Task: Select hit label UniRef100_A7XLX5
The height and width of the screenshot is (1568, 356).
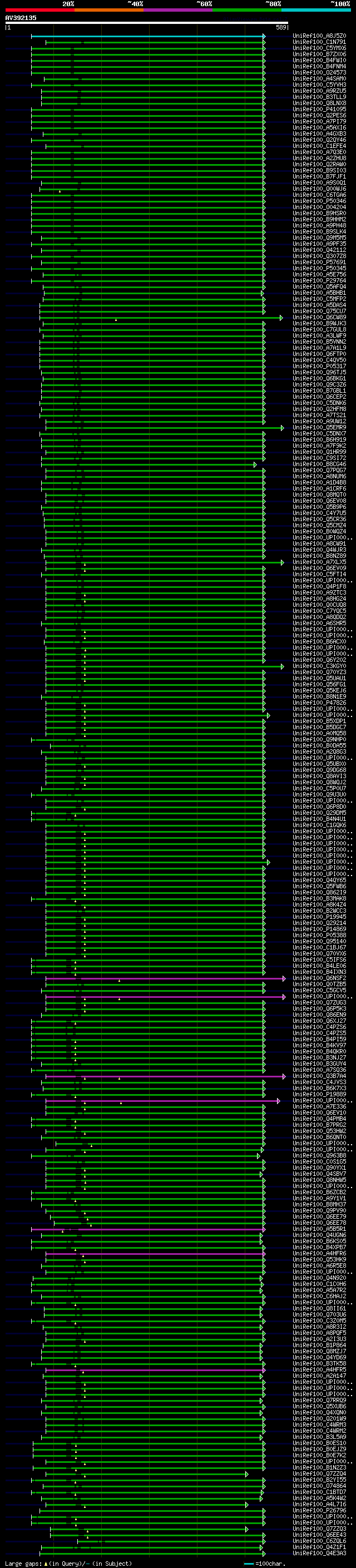Action: (x=319, y=562)
